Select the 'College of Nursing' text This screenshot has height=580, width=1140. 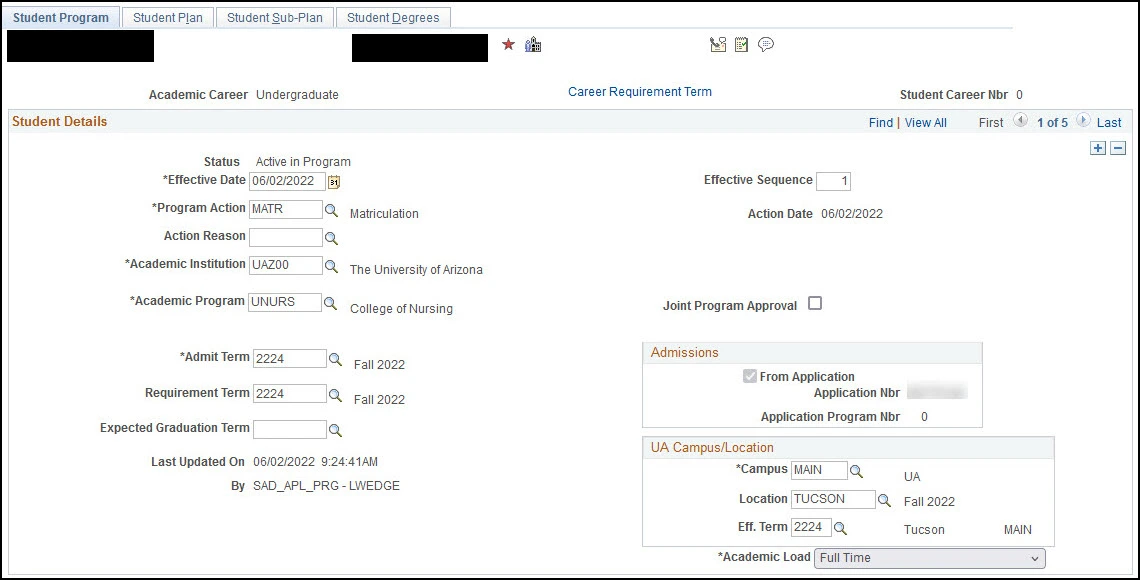coord(401,309)
